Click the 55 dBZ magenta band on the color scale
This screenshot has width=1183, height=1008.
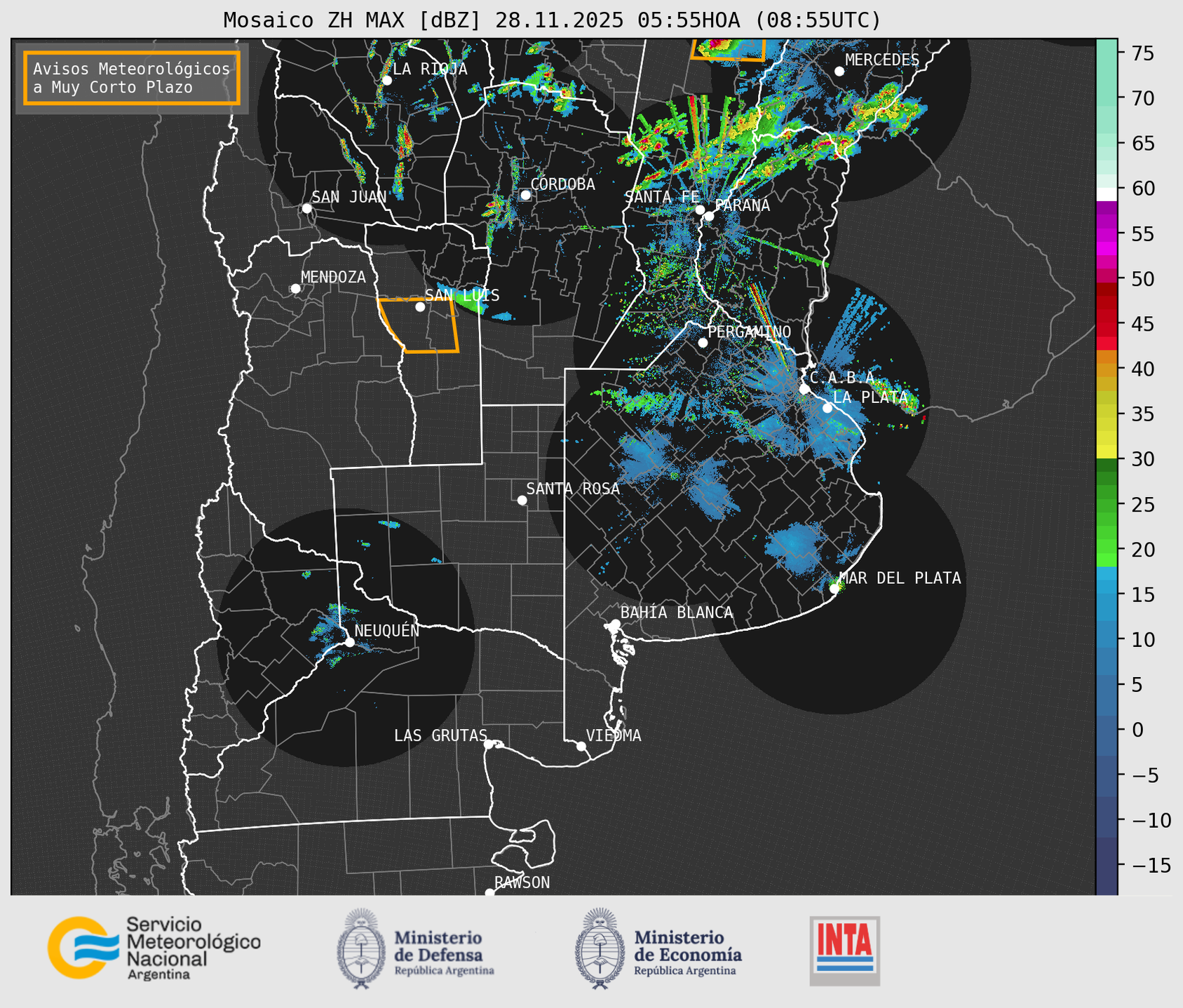coord(1107,234)
